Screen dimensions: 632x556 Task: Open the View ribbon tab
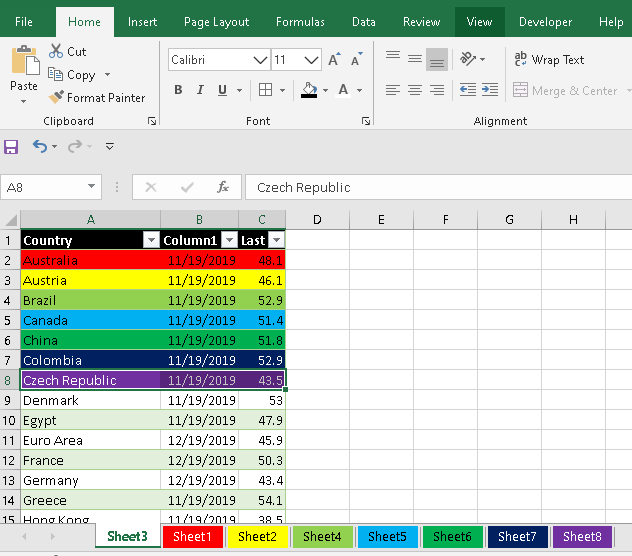coord(479,22)
